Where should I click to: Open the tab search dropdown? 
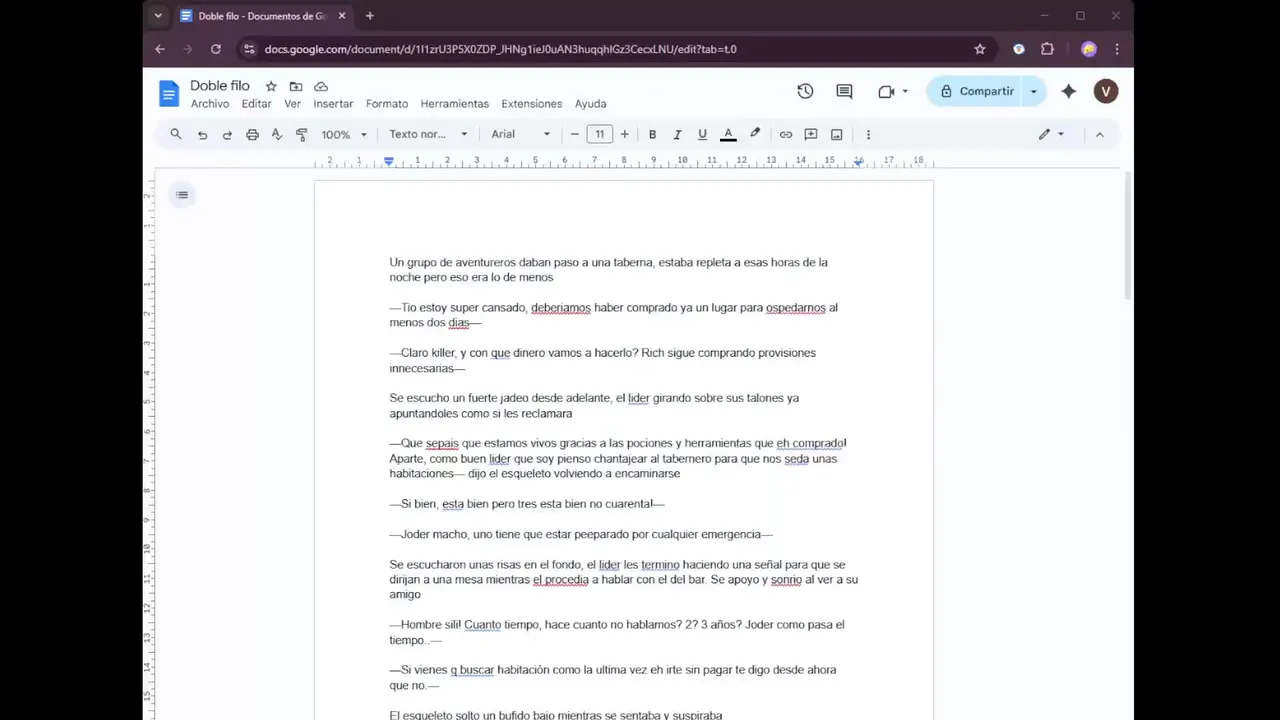click(x=158, y=16)
